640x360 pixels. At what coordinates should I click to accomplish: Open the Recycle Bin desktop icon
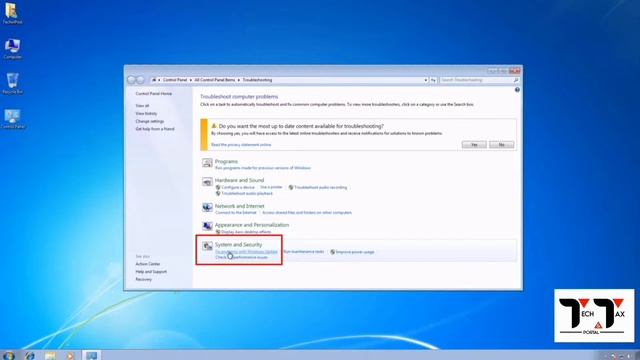[x=12, y=84]
